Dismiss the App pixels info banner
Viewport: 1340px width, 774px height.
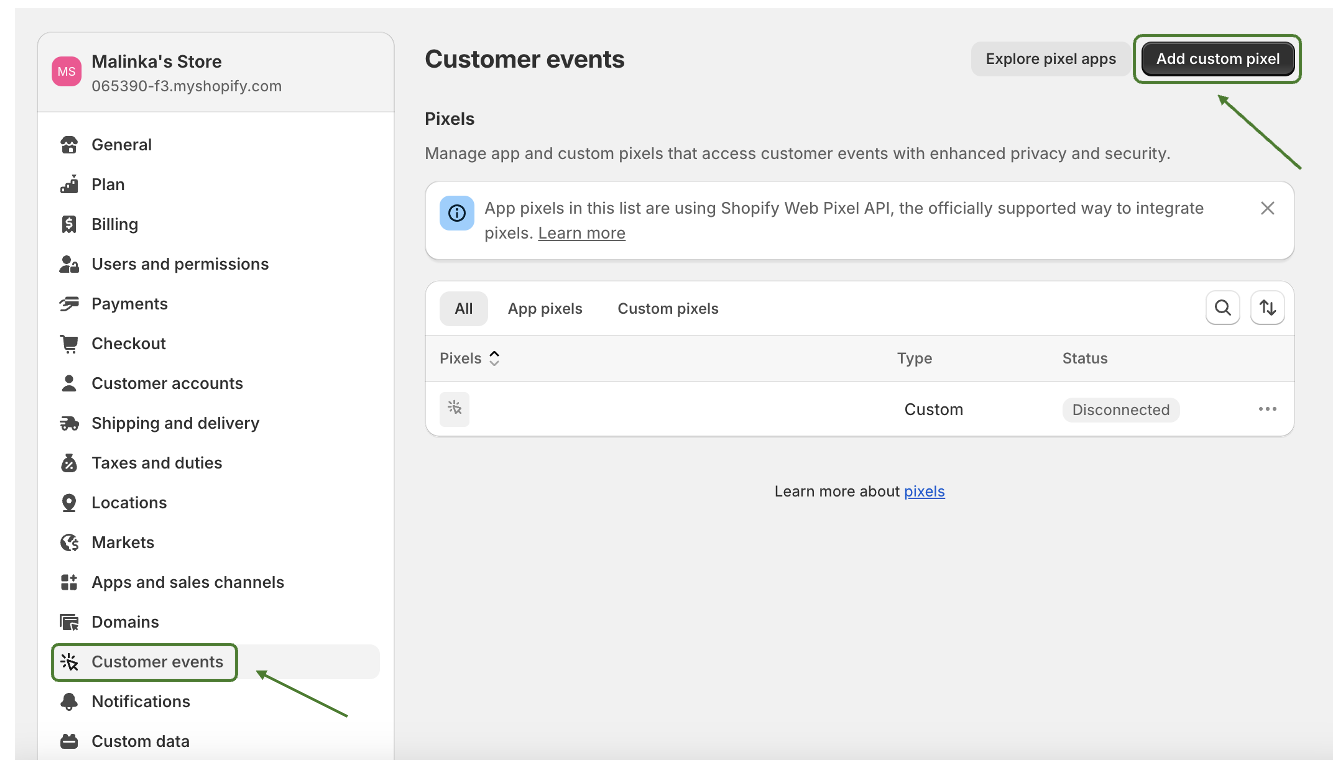point(1267,208)
